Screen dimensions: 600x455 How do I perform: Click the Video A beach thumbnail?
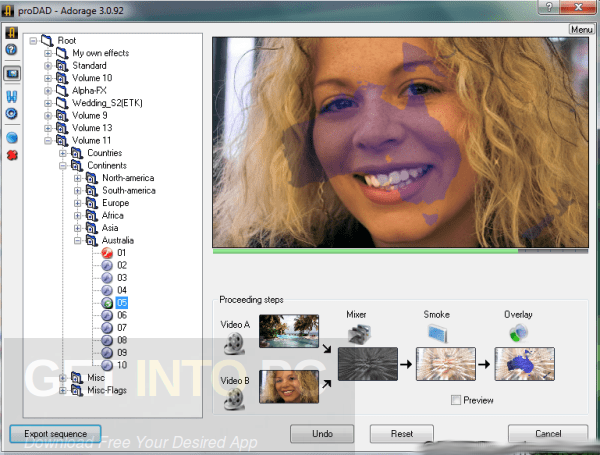point(289,331)
